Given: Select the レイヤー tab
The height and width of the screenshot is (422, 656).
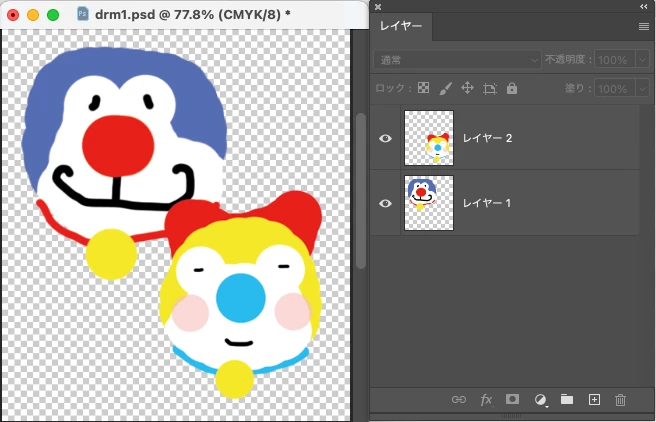Looking at the screenshot, I should point(401,26).
